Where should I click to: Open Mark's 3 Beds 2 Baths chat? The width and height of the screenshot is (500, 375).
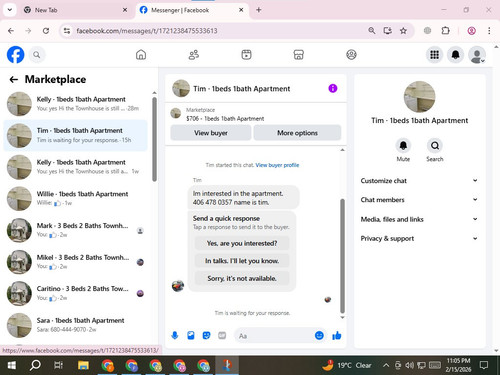pos(75,230)
